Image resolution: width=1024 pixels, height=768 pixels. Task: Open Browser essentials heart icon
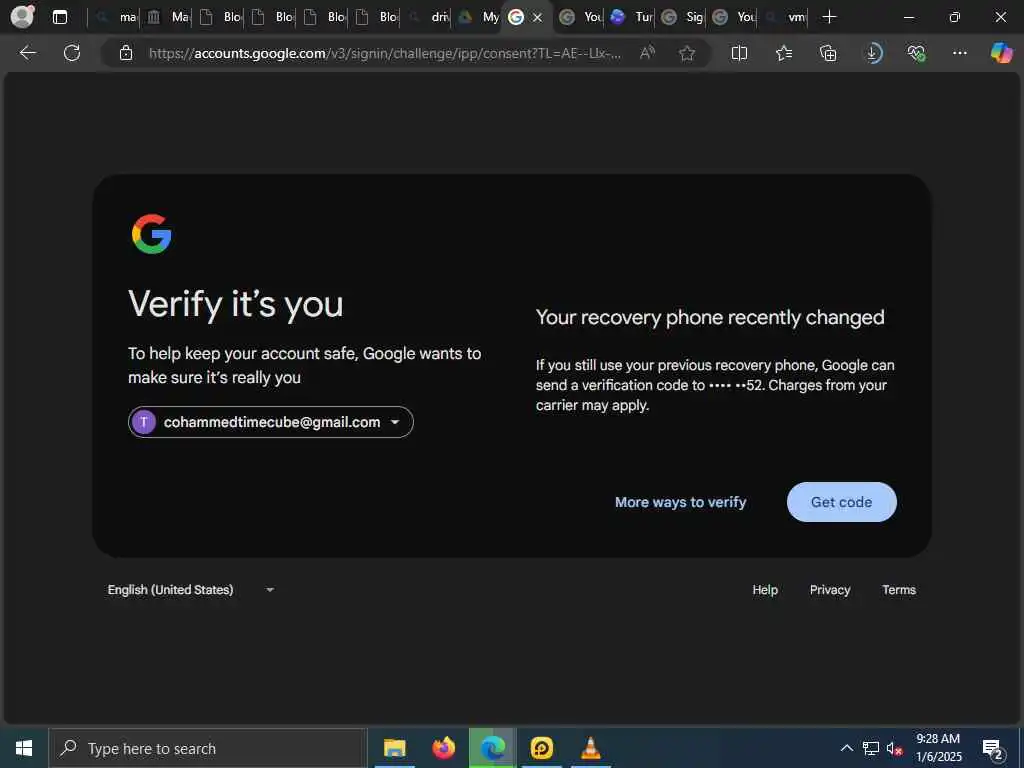(x=916, y=53)
